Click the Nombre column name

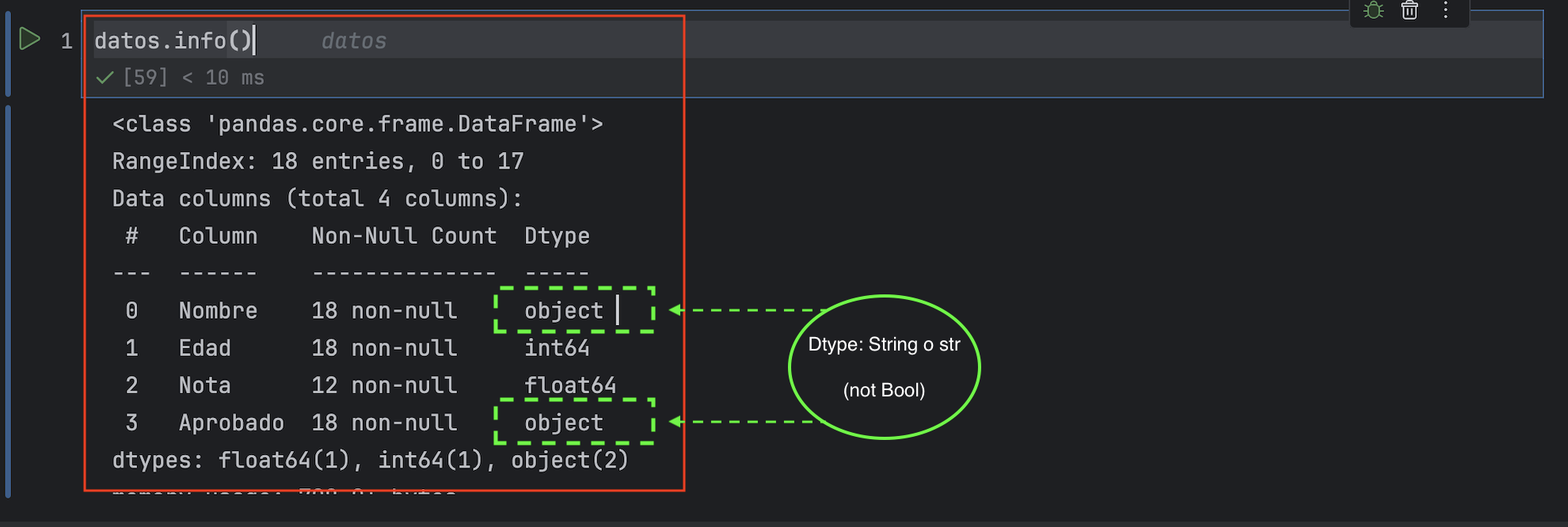[218, 311]
